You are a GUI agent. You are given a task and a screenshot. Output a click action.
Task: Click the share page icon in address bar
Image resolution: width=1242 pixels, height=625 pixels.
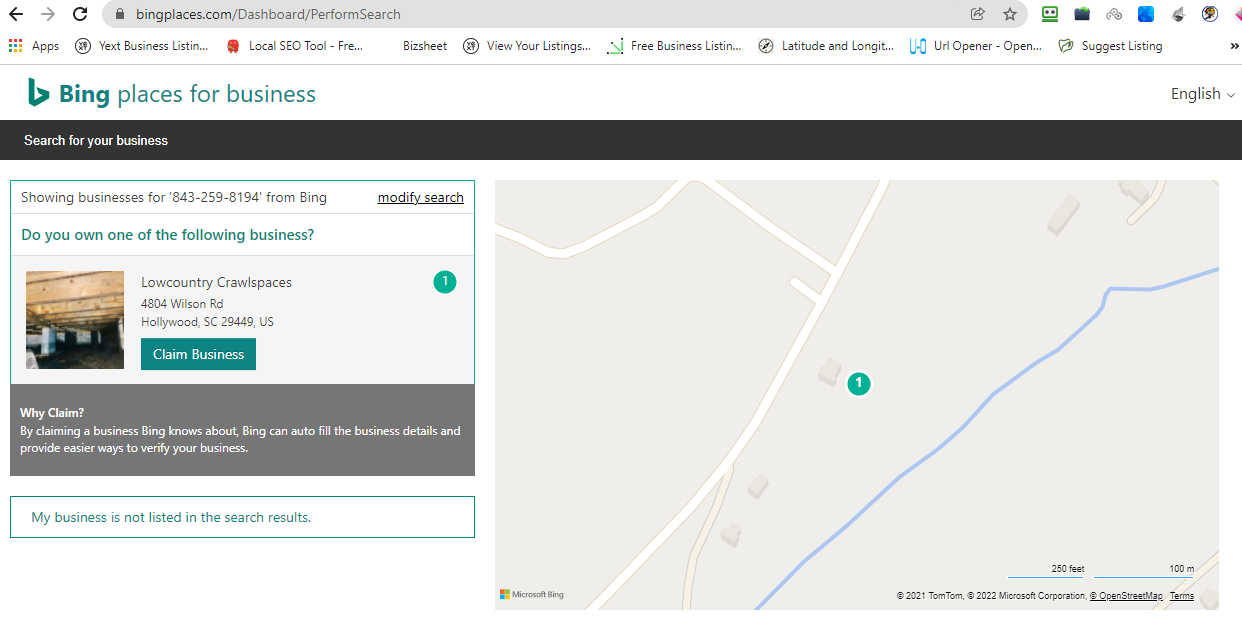tap(978, 14)
